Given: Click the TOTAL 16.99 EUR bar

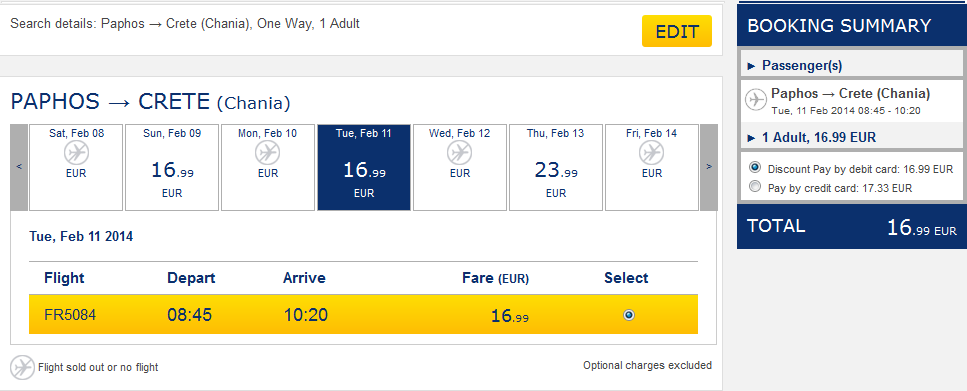Looking at the screenshot, I should pos(852,227).
